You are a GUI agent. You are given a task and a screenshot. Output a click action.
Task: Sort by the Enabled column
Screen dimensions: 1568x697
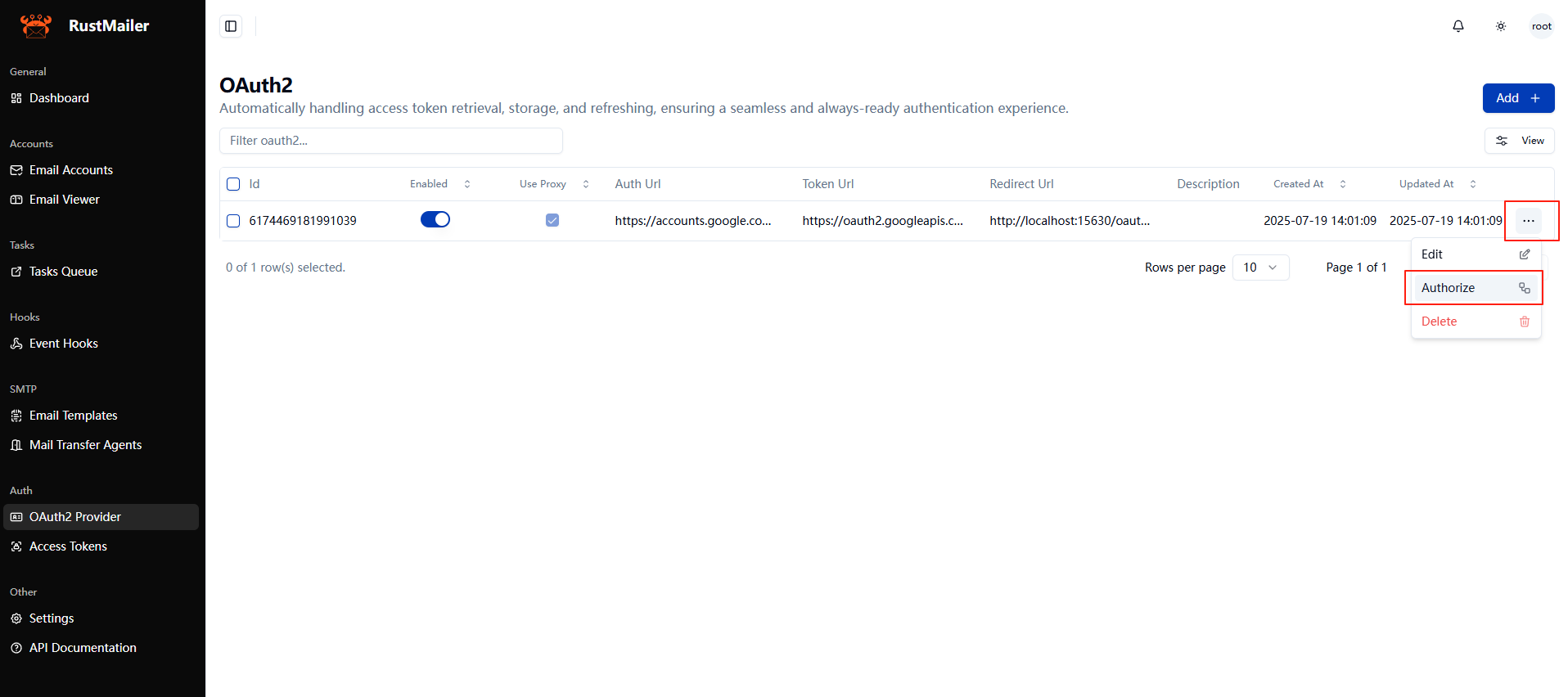(440, 184)
